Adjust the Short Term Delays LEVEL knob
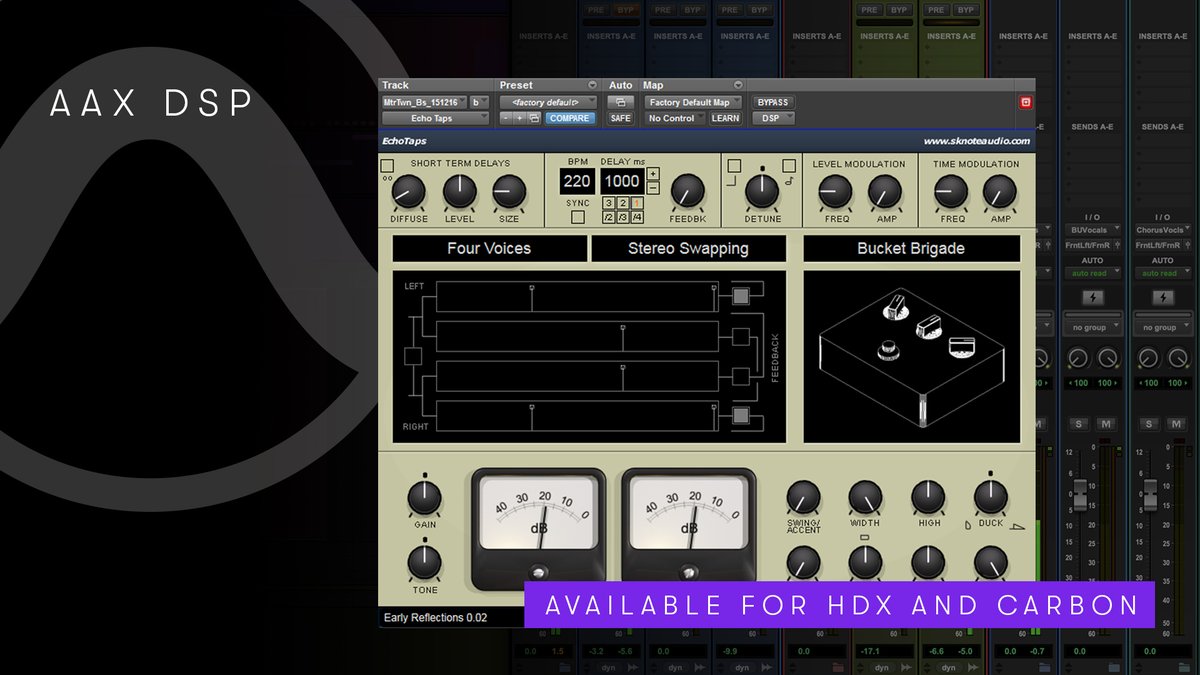The height and width of the screenshot is (675, 1200). pos(459,192)
